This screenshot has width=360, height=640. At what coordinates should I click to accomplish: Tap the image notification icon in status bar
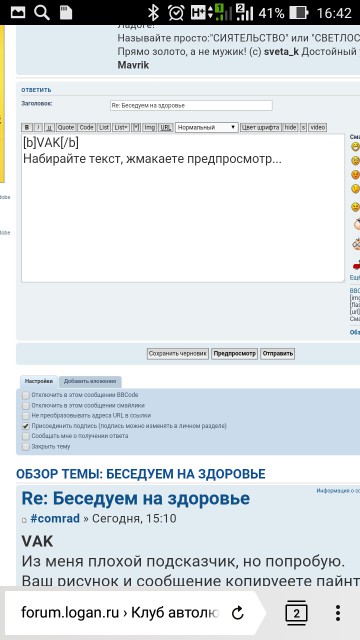click(x=18, y=13)
